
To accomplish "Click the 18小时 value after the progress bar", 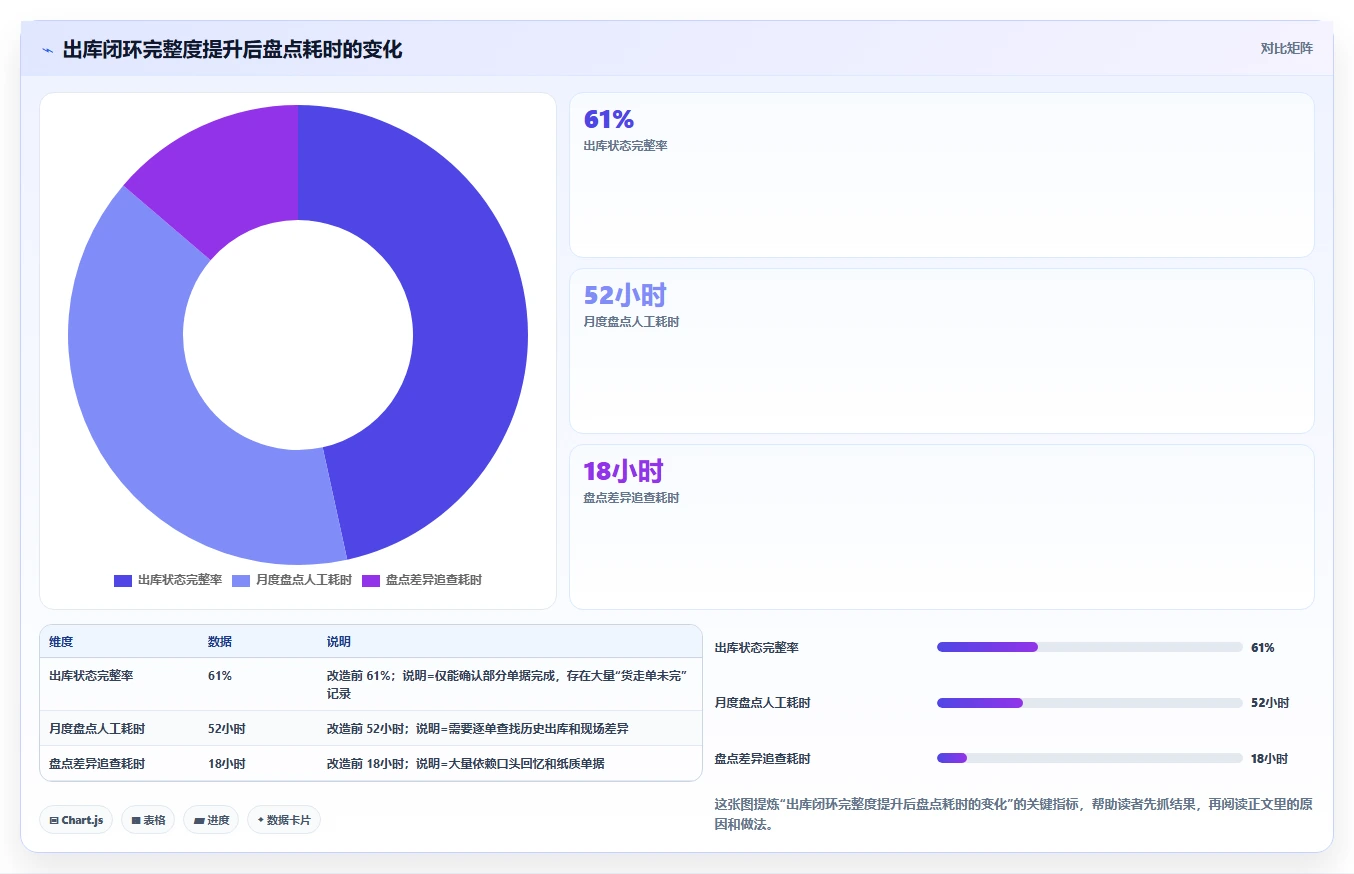I will 1270,759.
